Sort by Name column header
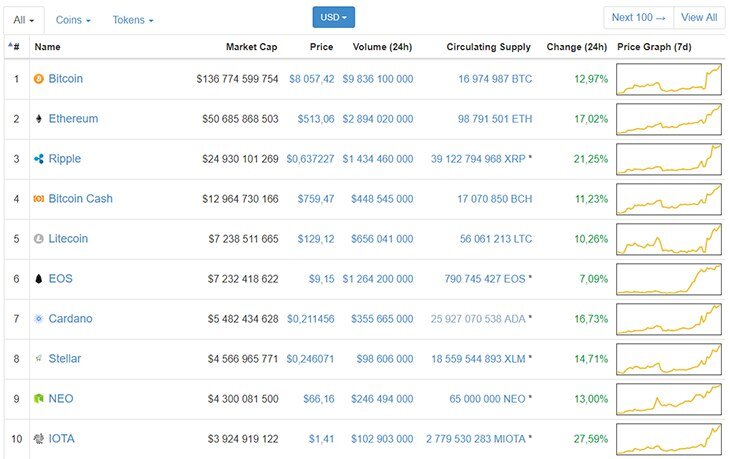 point(47,47)
